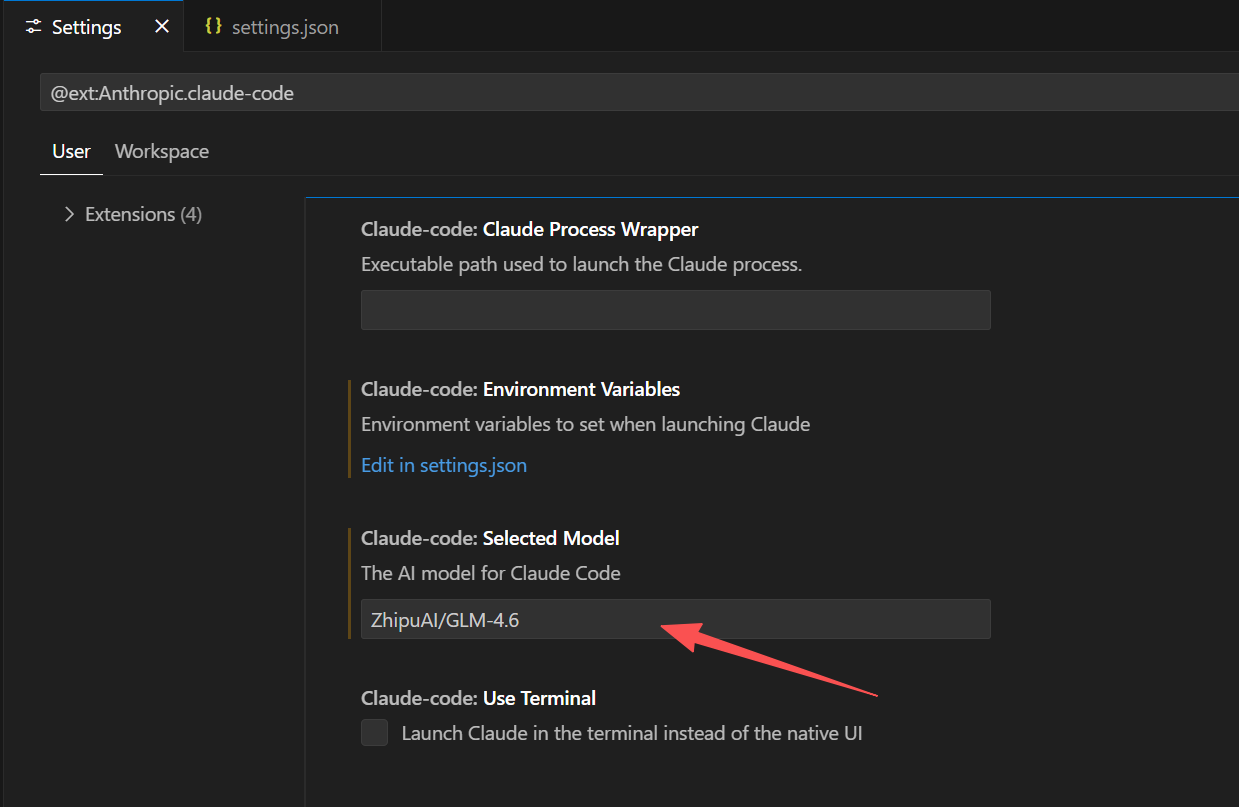Enable "Launch Claude in the terminal" checkbox

pyautogui.click(x=373, y=732)
